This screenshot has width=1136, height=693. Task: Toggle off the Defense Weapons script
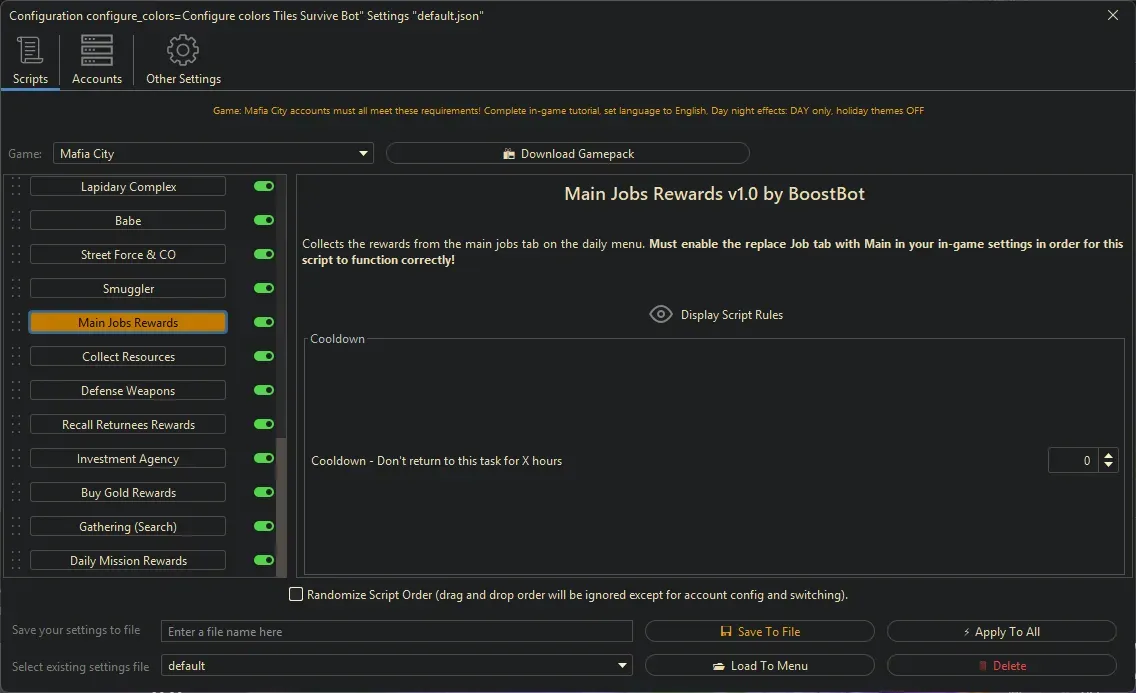pyautogui.click(x=263, y=390)
